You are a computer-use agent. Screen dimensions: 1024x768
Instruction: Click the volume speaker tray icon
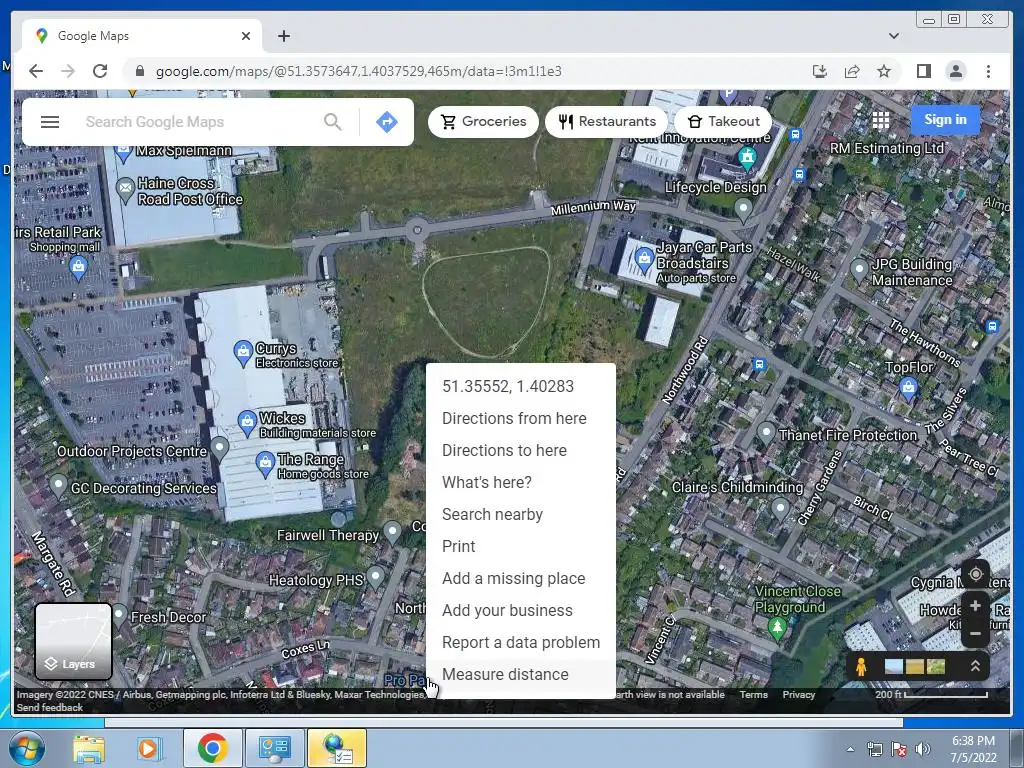(x=923, y=748)
